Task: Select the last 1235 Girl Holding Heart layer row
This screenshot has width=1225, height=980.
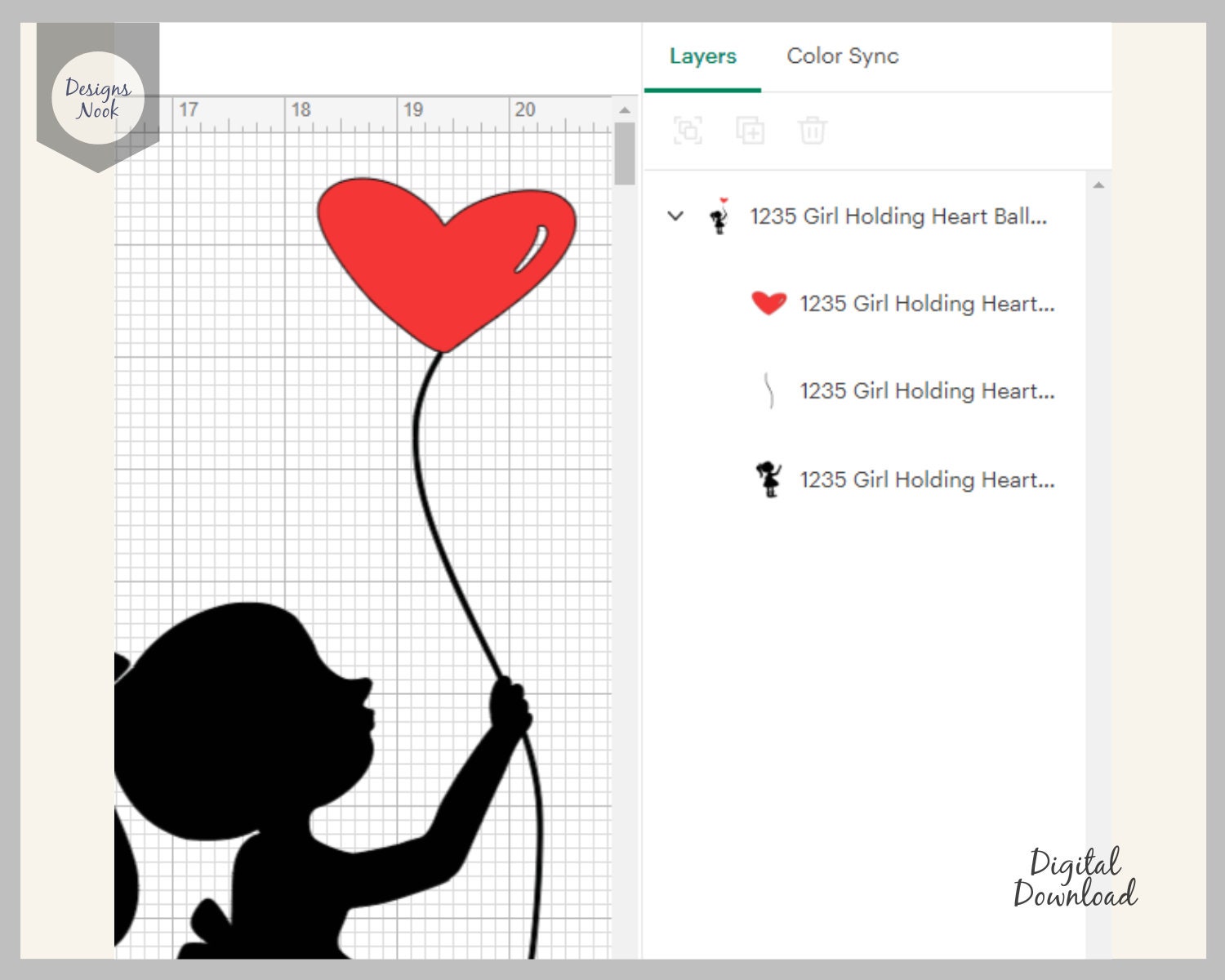Action: (927, 479)
